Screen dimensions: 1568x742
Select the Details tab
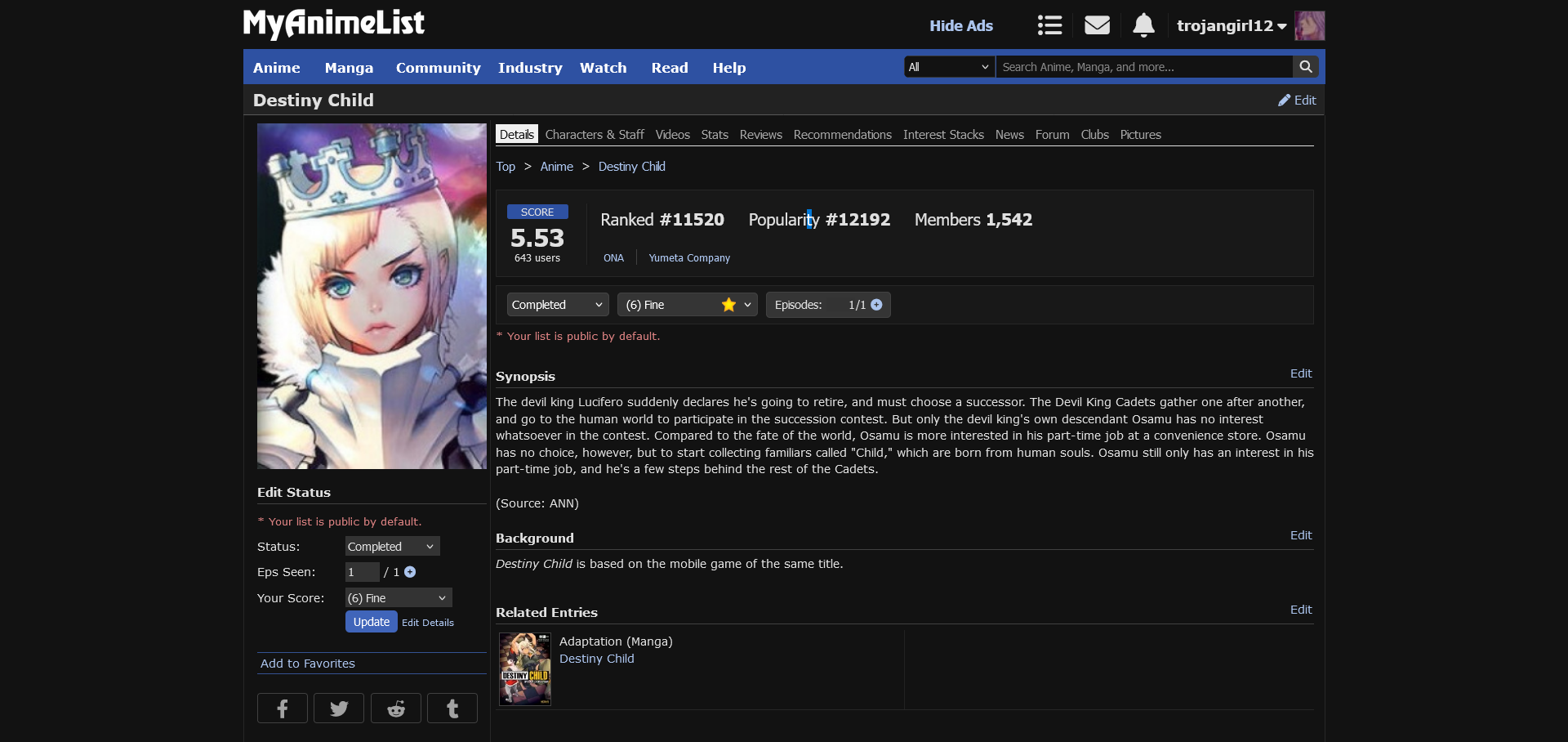click(x=517, y=134)
